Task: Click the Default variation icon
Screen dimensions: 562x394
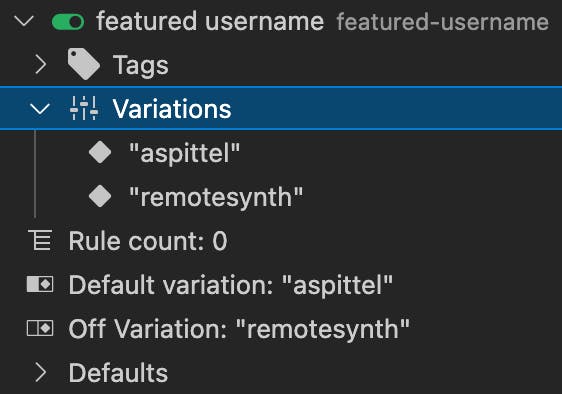Action: tap(40, 284)
